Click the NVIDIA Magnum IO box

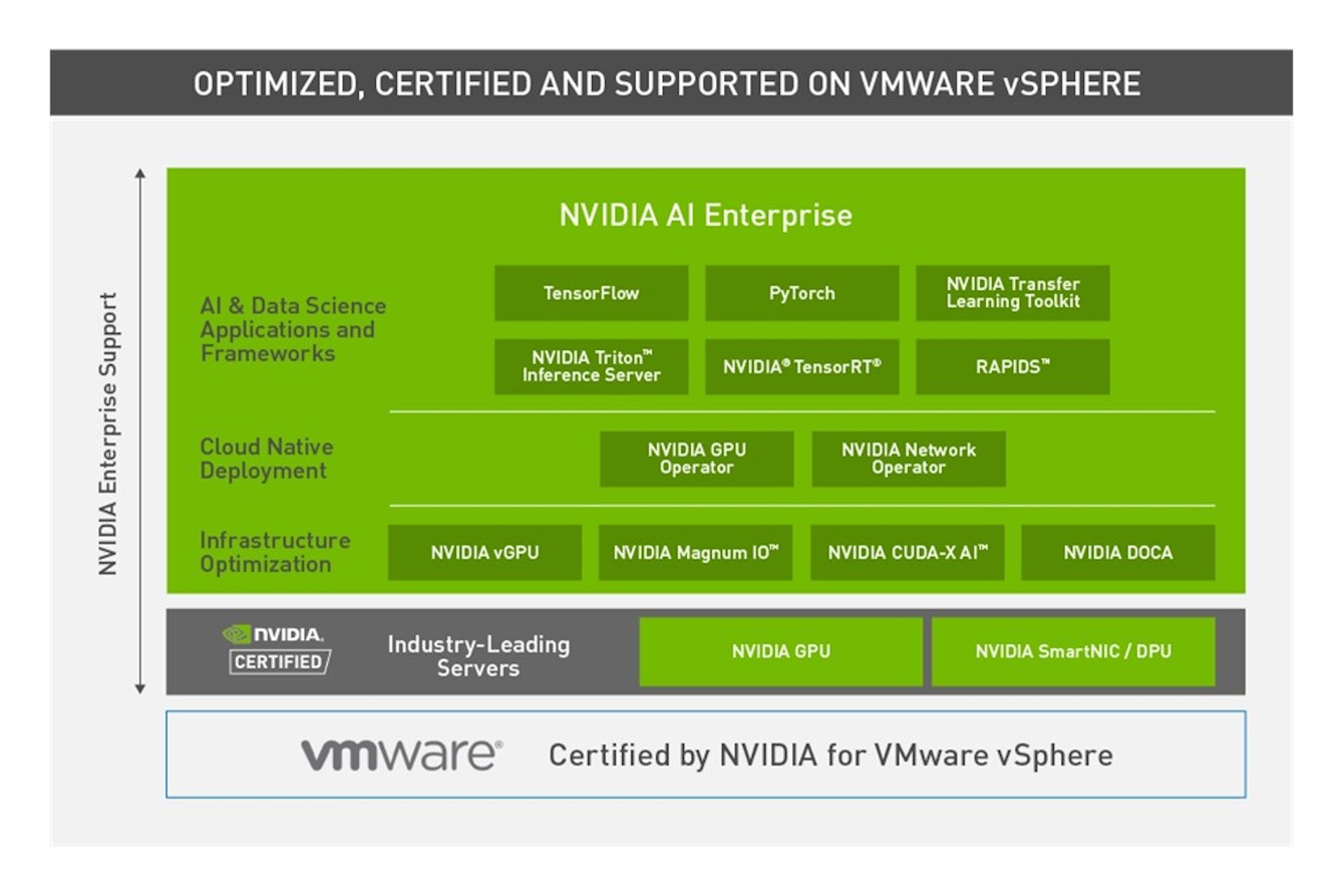pyautogui.click(x=696, y=552)
